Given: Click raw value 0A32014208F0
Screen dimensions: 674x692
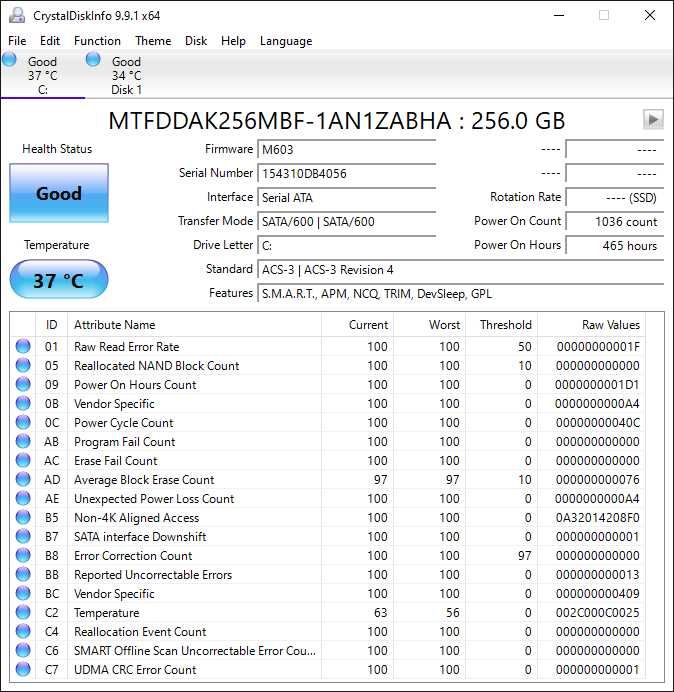Looking at the screenshot, I should pos(597,517).
